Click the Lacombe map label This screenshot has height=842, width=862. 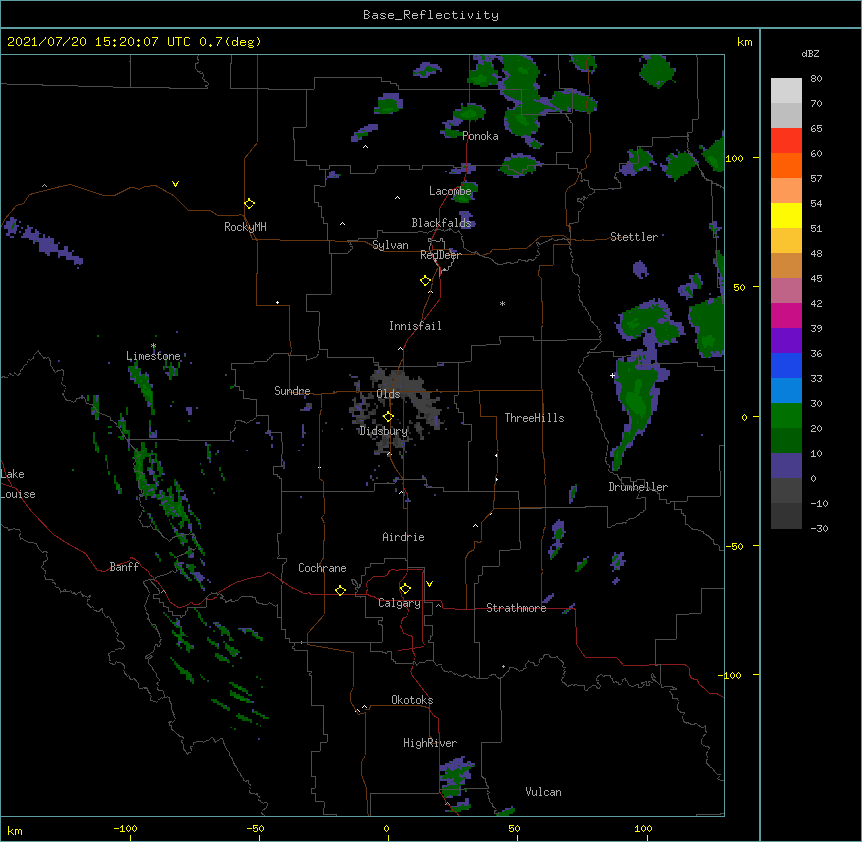(x=450, y=191)
